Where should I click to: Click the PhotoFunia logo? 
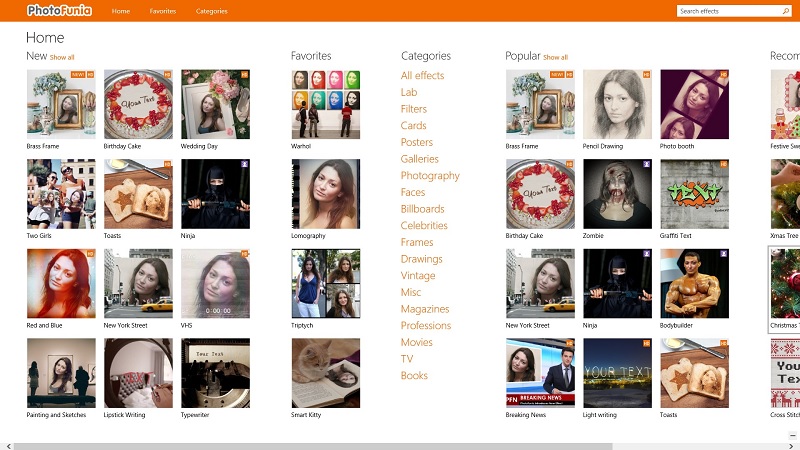coord(59,10)
